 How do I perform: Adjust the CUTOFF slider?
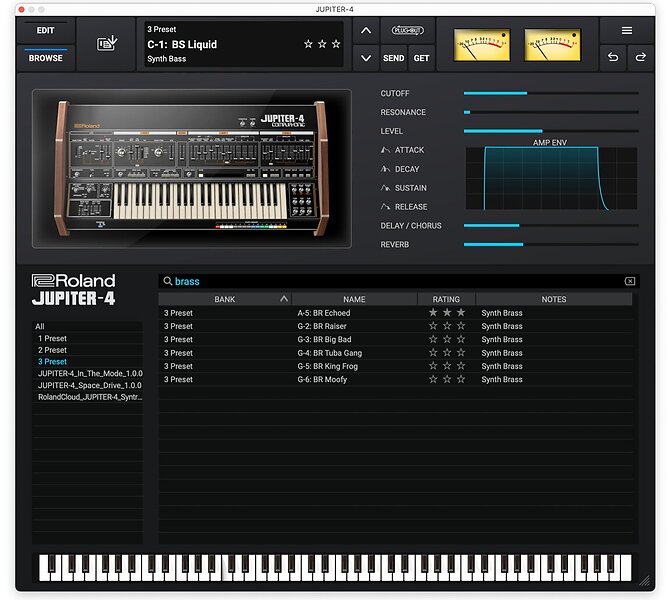[x=551, y=93]
